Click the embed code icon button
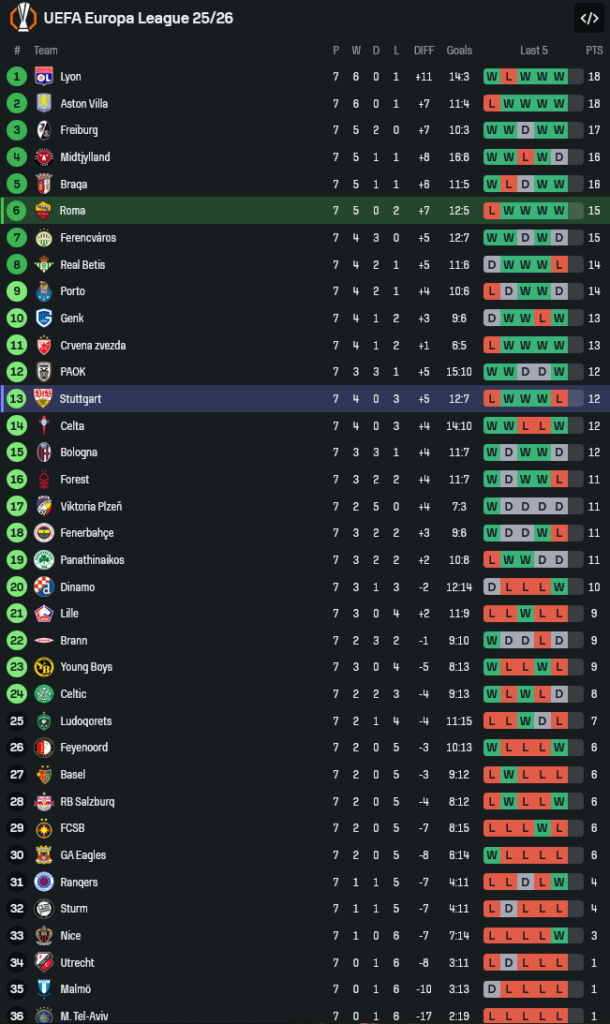Viewport: 610px width, 1024px height. click(x=588, y=18)
